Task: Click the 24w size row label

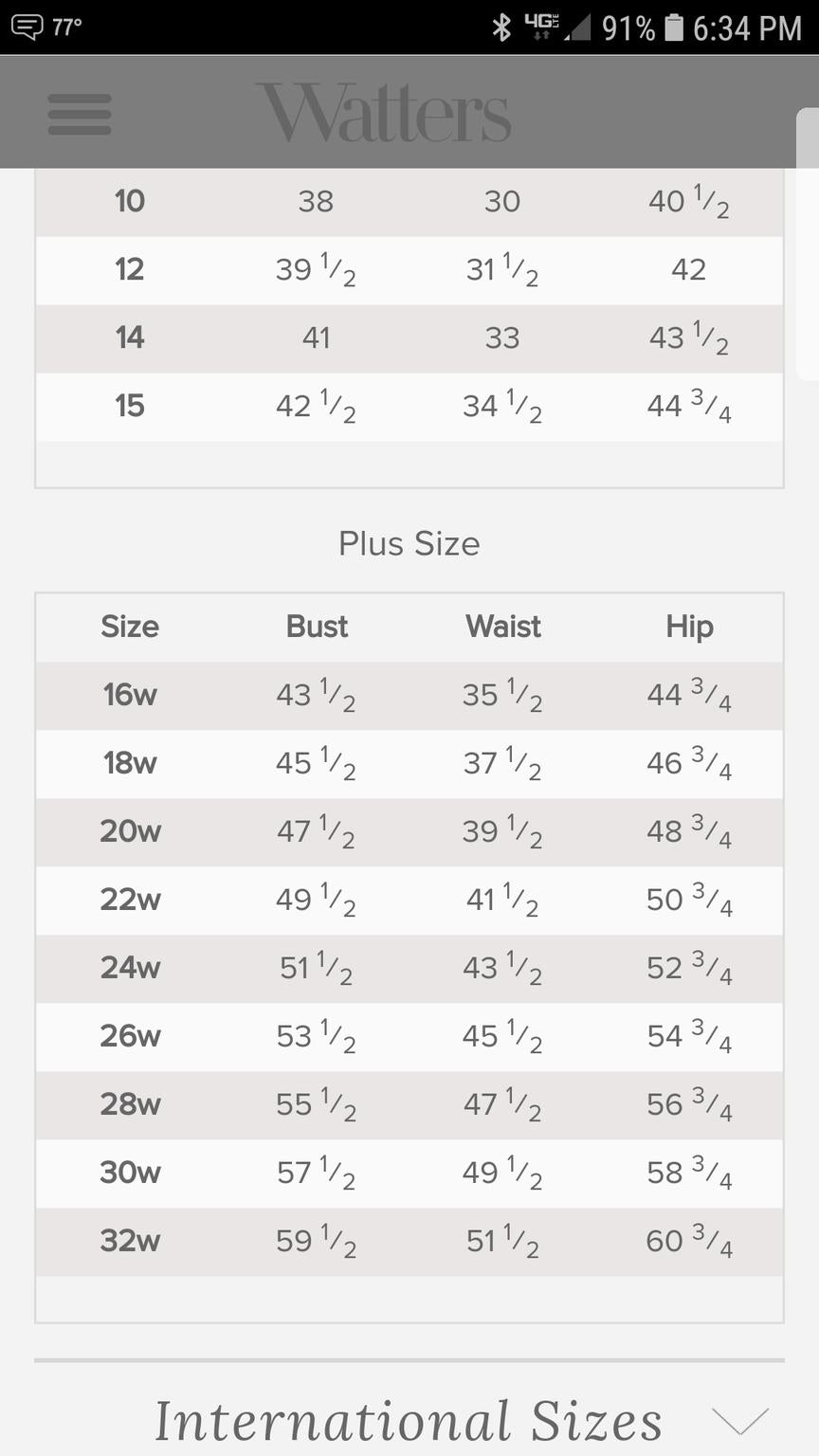Action: [x=130, y=968]
